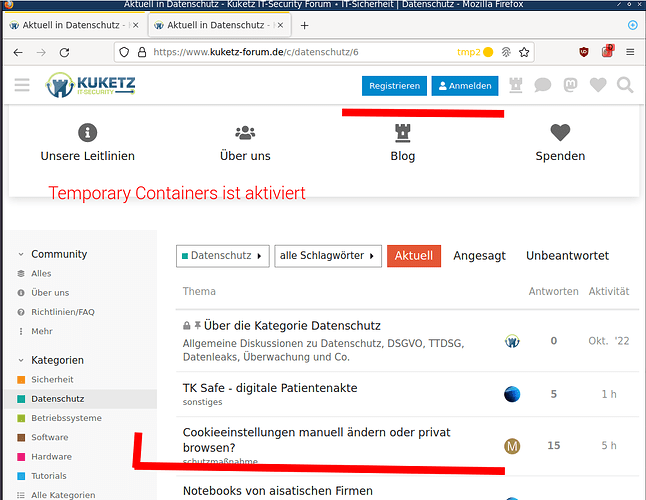Click the Temporary Containers icon in the tab bar
The image size is (646, 500).
[632, 25]
